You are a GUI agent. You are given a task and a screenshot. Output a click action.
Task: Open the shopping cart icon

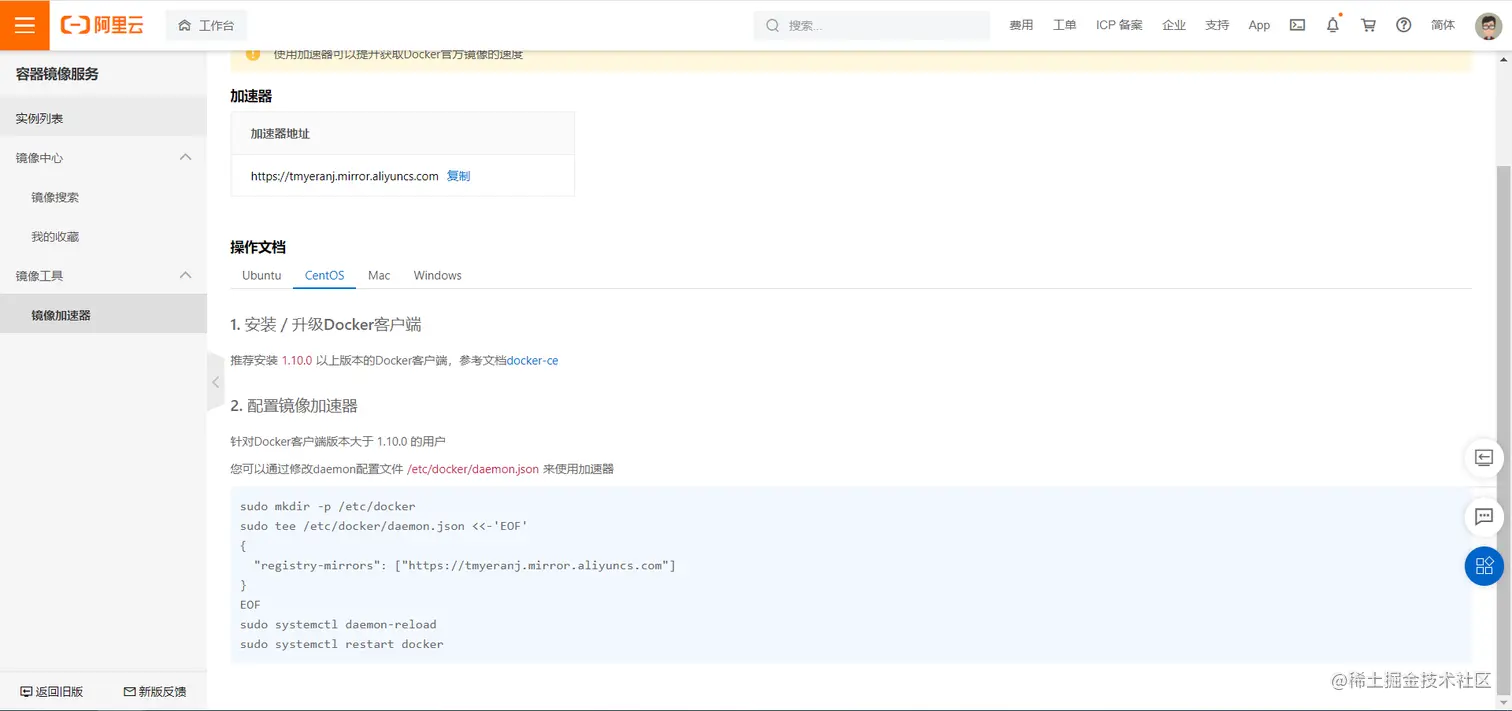tap(1368, 25)
